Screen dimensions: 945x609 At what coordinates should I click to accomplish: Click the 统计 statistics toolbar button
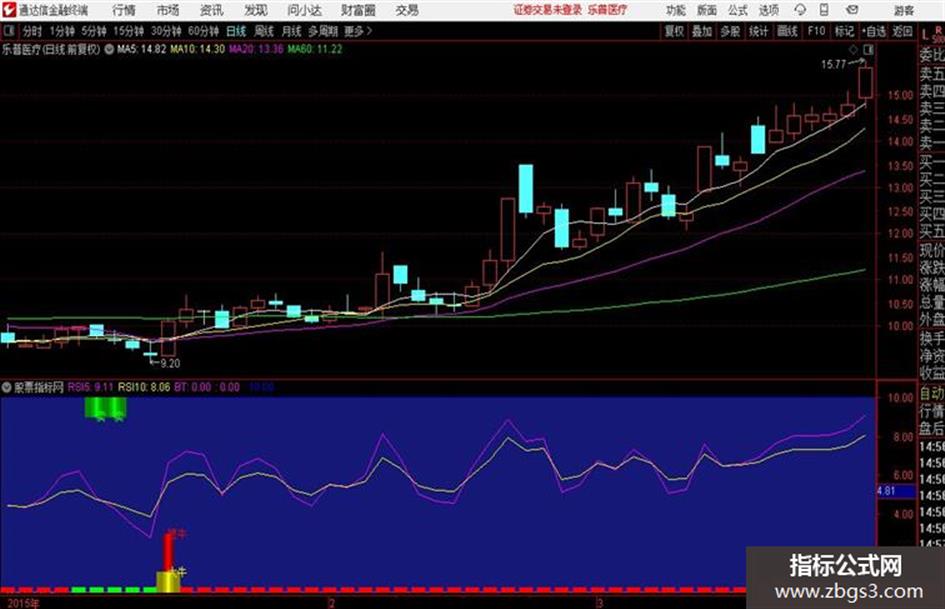tap(759, 31)
